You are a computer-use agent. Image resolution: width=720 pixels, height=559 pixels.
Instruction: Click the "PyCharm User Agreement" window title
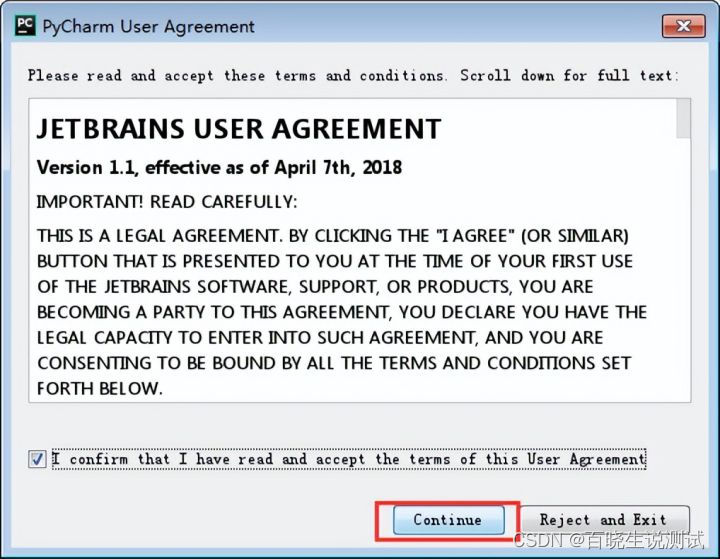tap(148, 26)
